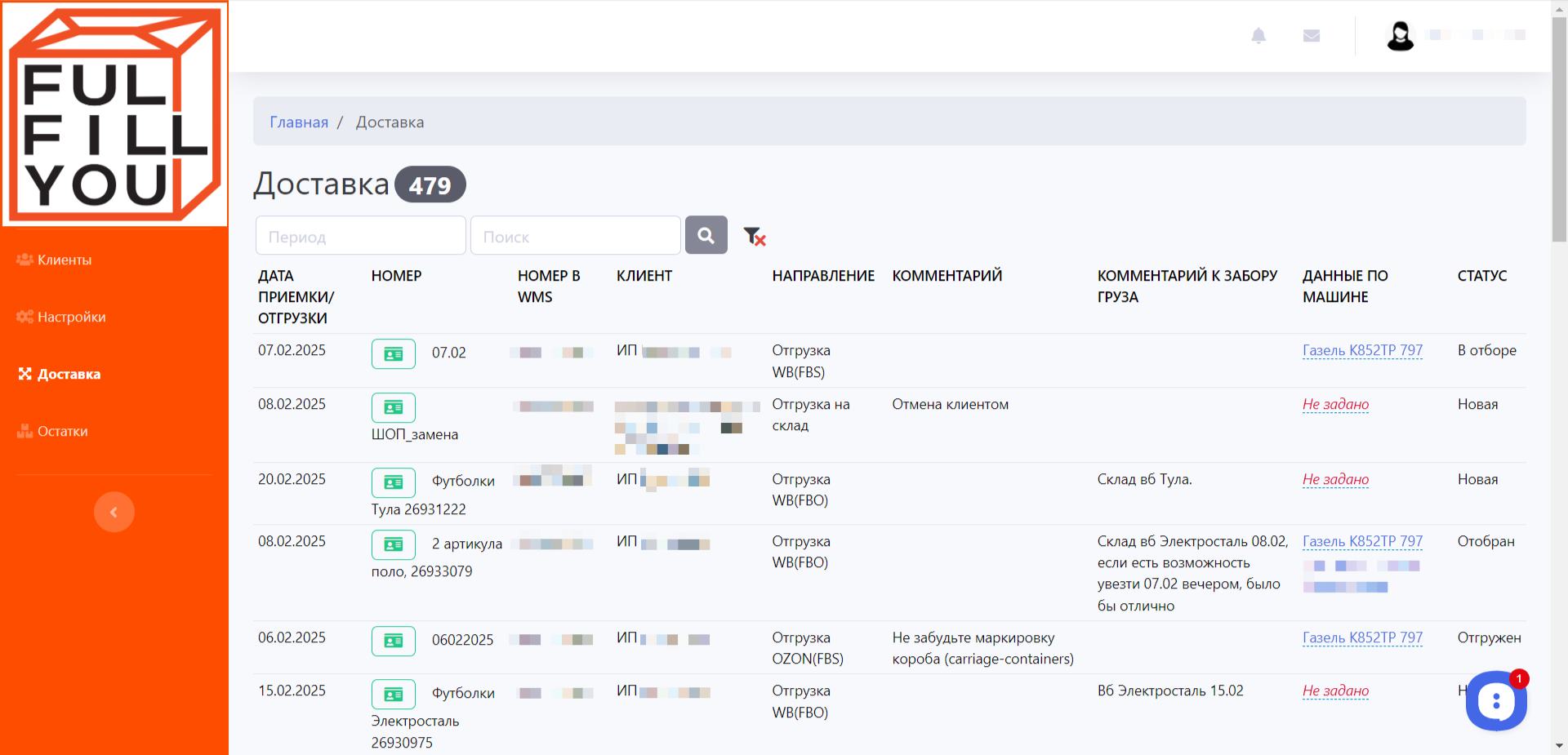1568x755 pixels.
Task: Set vehicle via Не задано for 08.02.2025 row
Action: (x=1335, y=404)
